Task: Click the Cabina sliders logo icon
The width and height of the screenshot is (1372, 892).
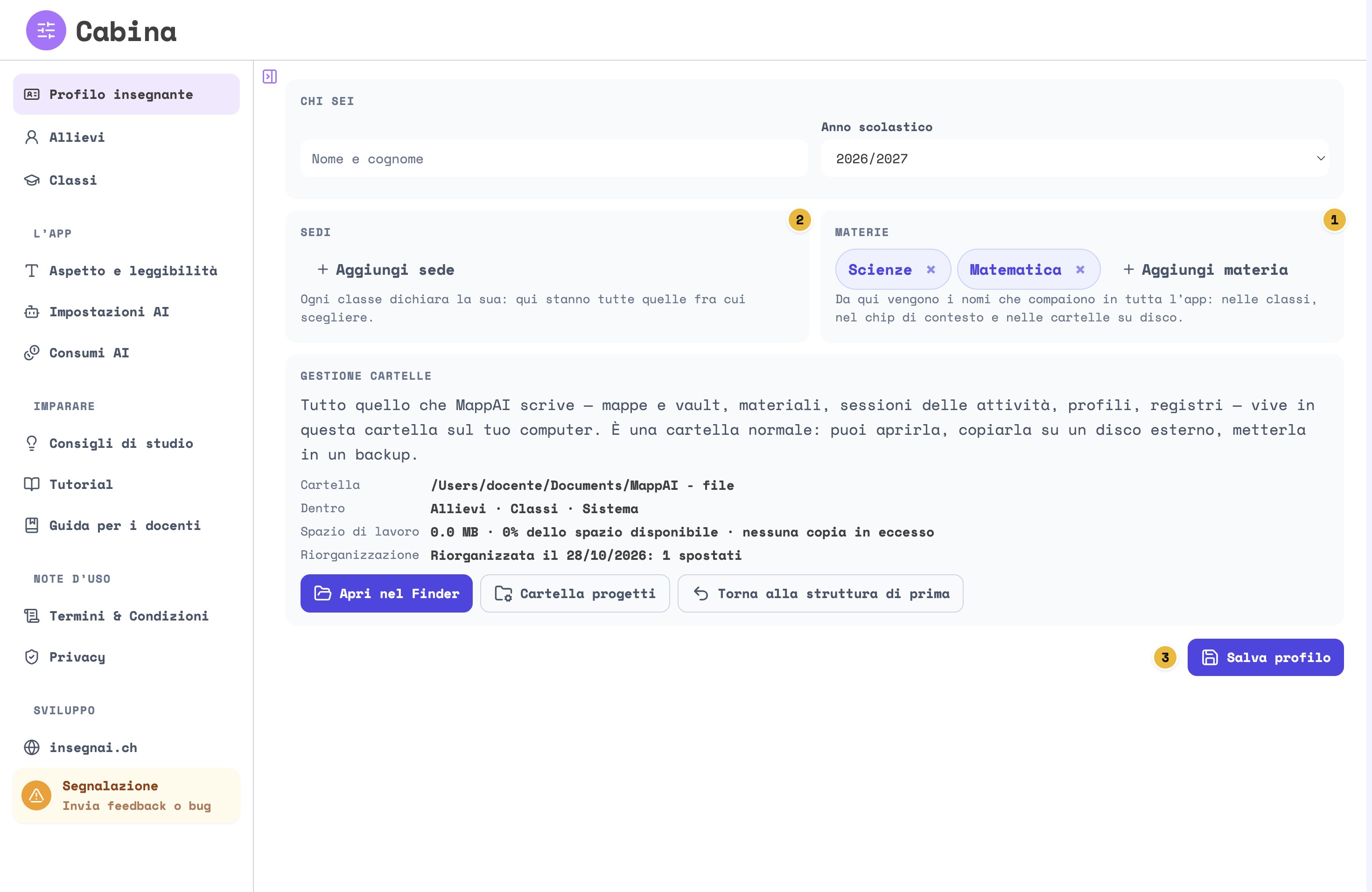Action: [x=46, y=30]
